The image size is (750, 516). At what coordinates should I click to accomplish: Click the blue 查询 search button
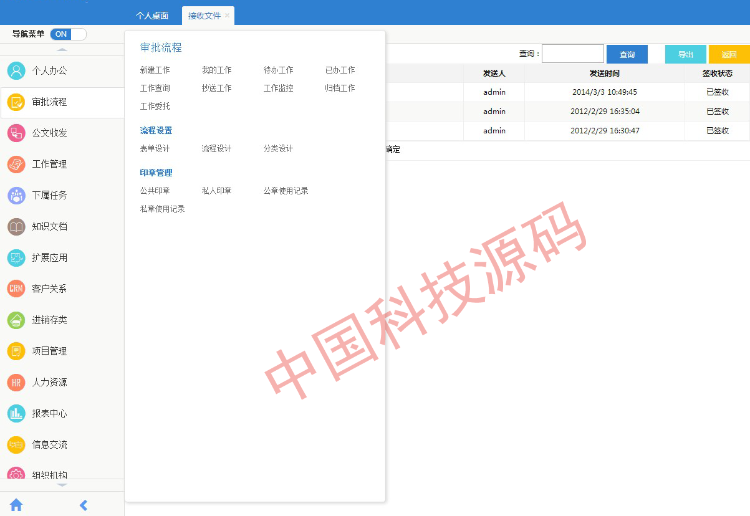[x=627, y=54]
